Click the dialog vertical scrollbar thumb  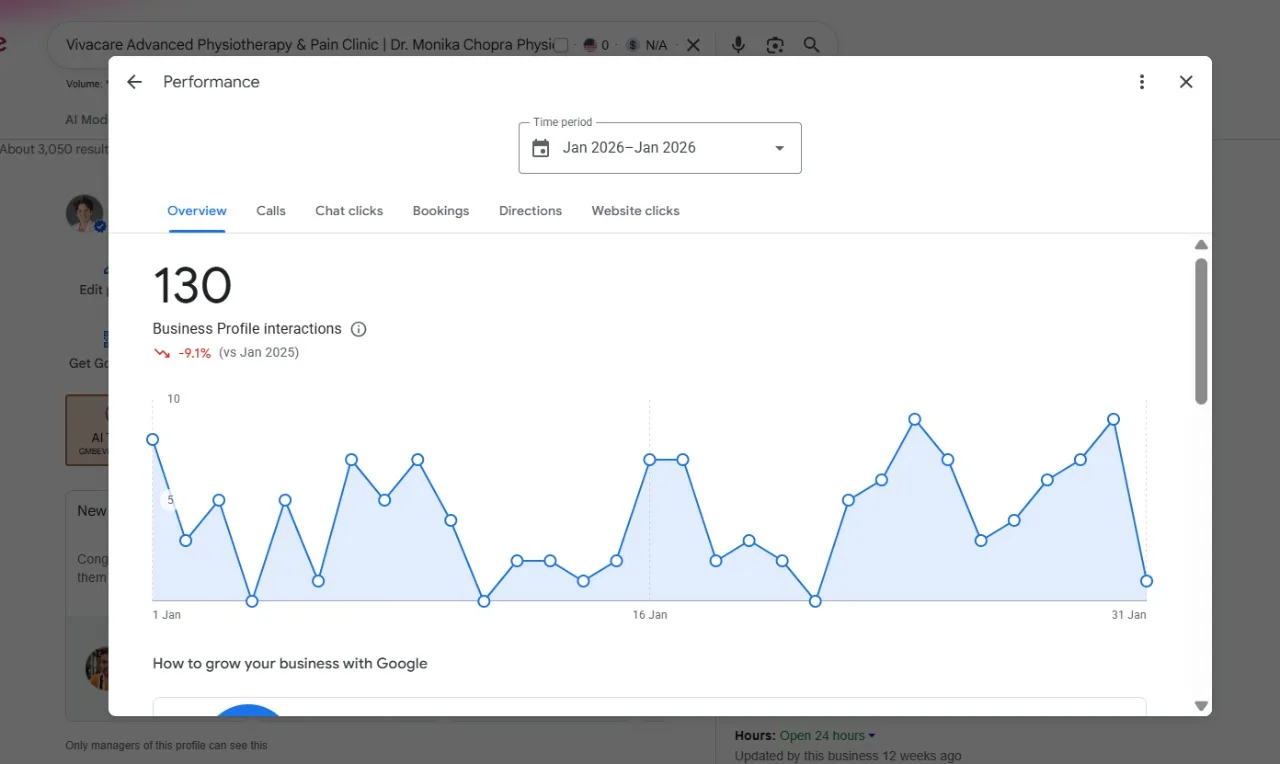tap(1201, 331)
